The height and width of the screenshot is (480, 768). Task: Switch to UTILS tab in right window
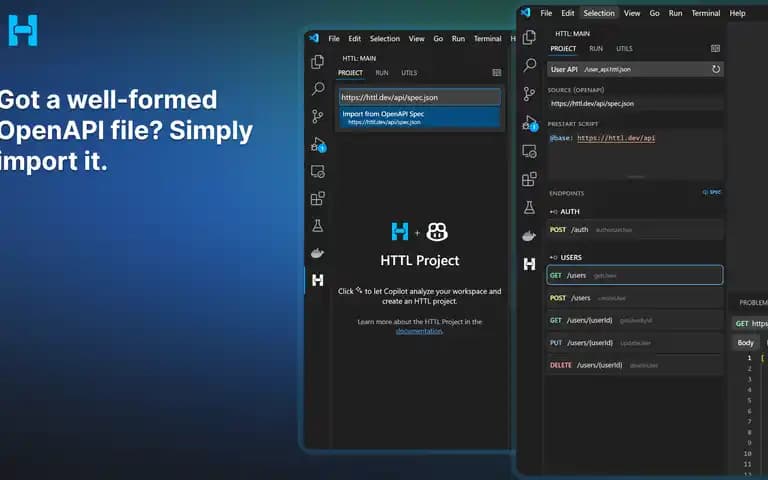tap(624, 48)
